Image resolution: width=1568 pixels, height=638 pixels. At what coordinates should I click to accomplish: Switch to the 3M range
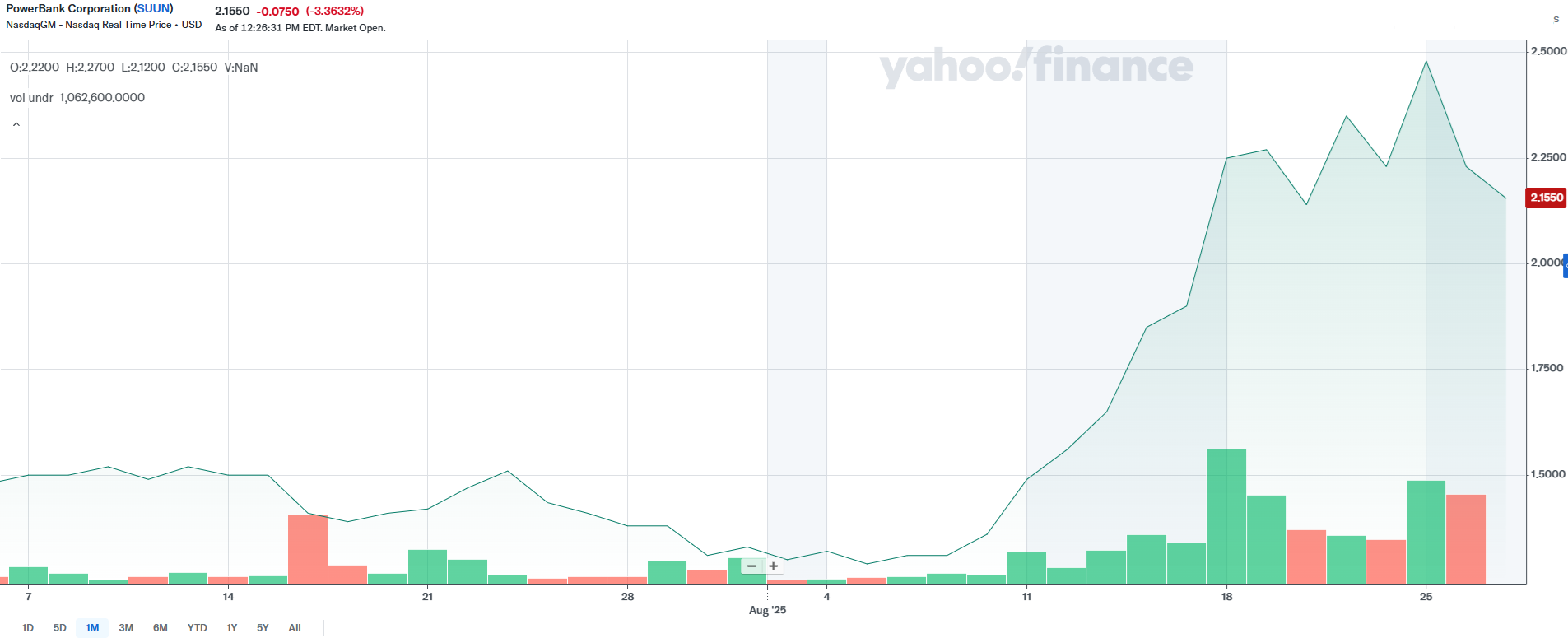coord(126,628)
